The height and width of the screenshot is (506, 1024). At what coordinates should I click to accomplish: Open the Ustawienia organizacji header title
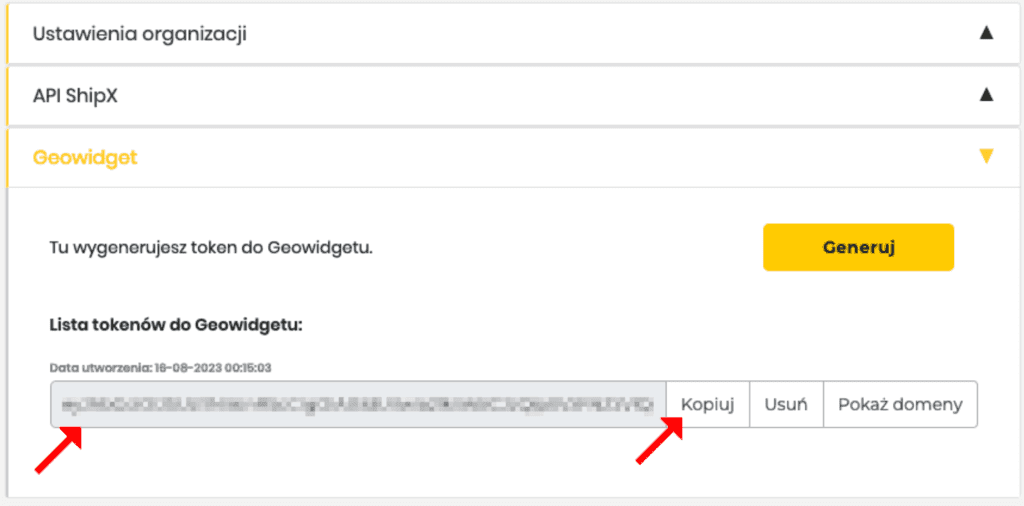pos(140,34)
